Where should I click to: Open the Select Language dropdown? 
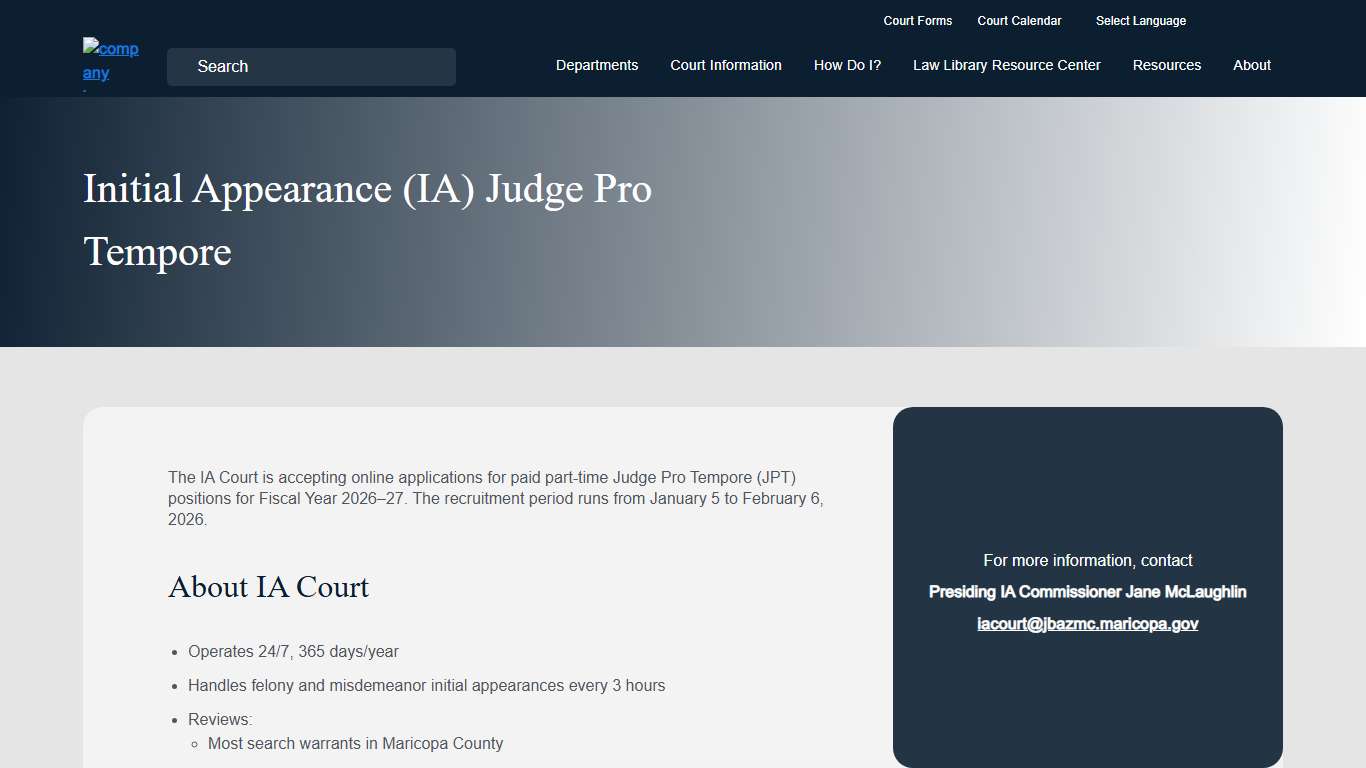[x=1140, y=20]
